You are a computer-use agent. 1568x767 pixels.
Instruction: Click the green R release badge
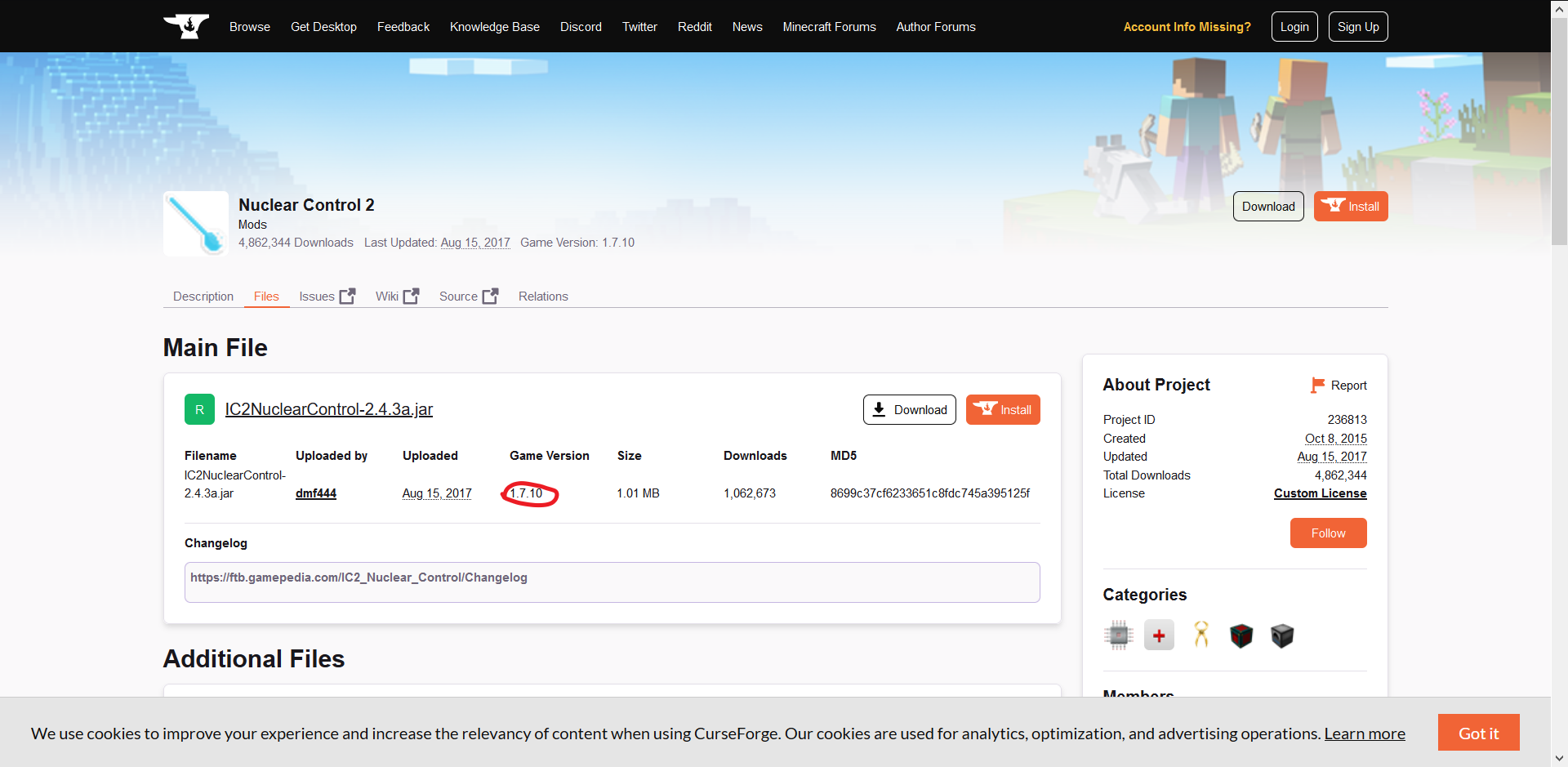pos(199,409)
